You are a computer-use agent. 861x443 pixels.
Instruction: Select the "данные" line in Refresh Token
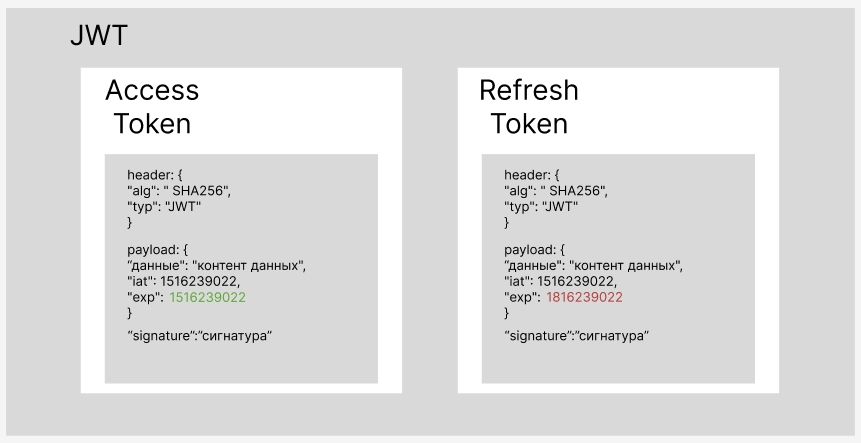pyautogui.click(x=593, y=266)
